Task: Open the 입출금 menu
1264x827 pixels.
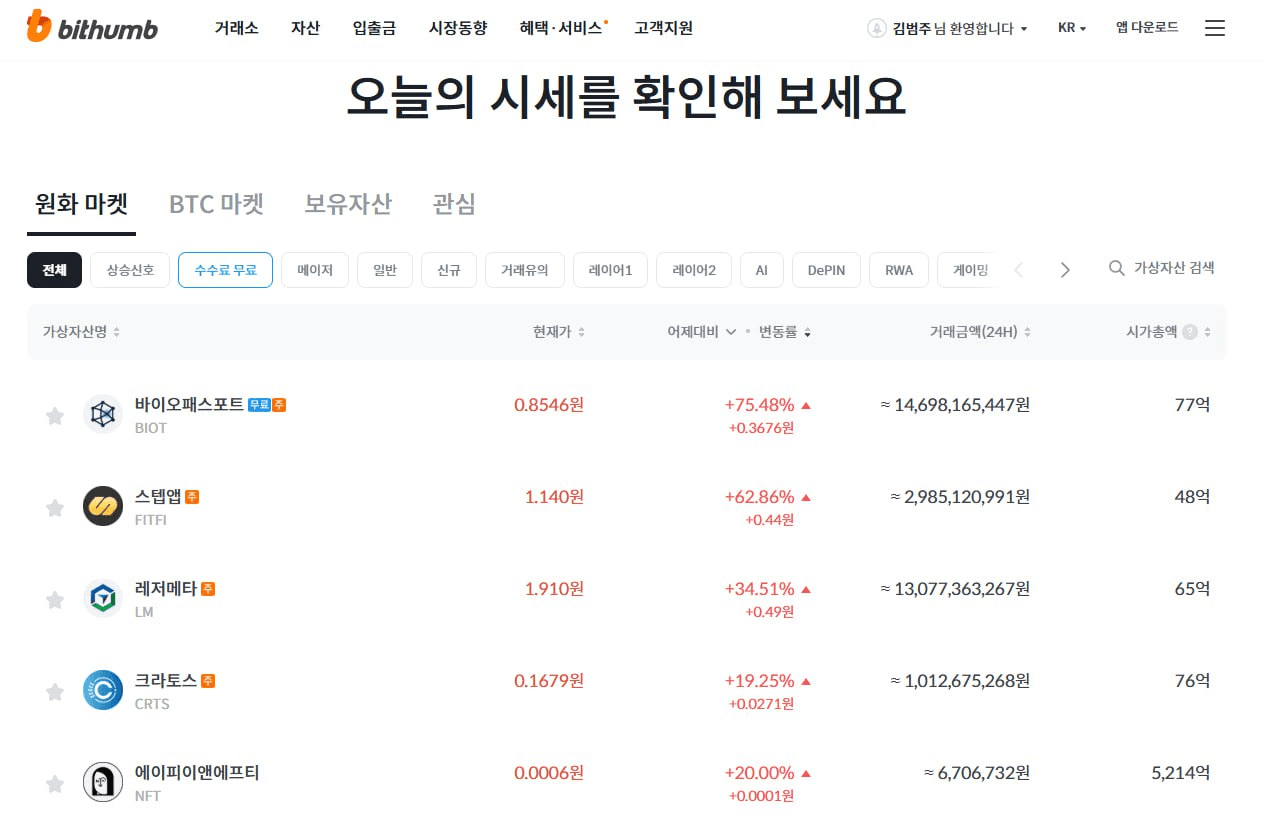Action: 374,28
